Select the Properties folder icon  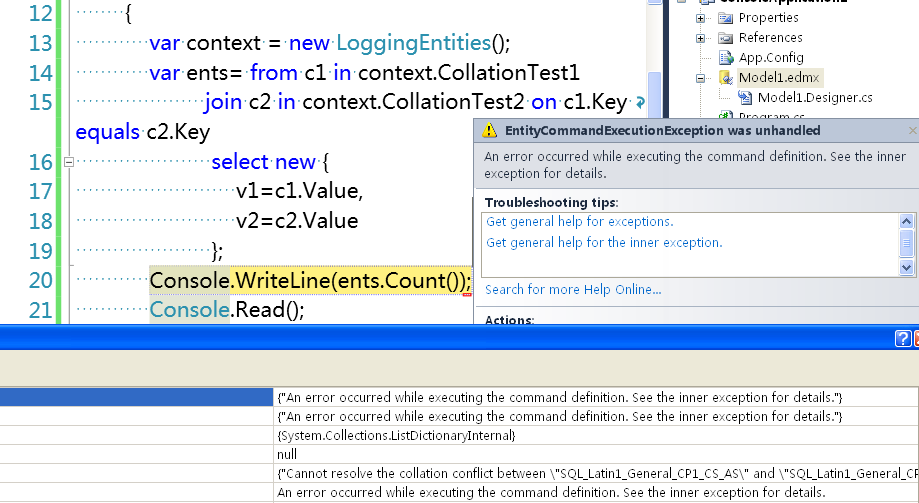[x=726, y=18]
